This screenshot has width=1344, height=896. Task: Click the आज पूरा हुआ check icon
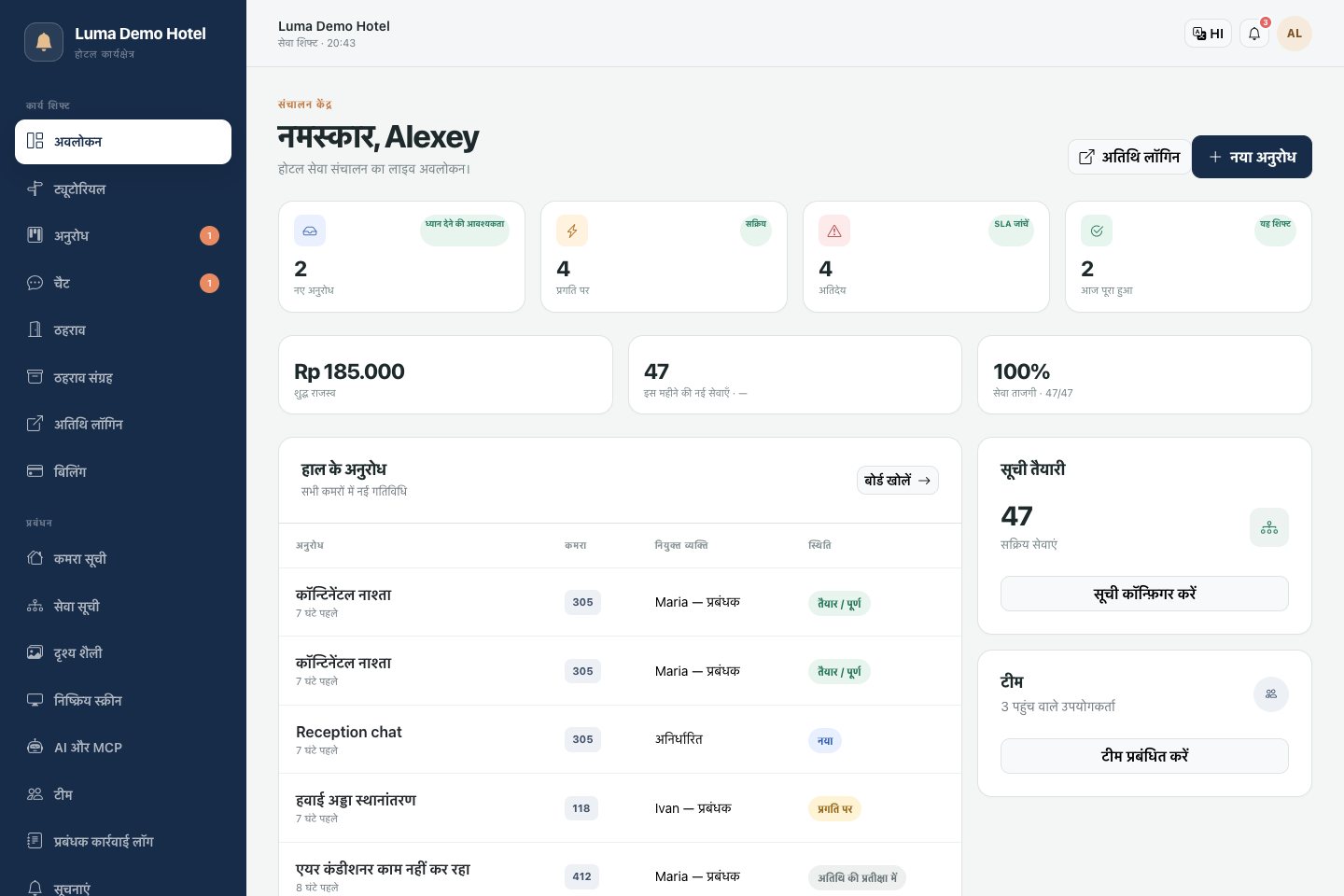coord(1097,231)
